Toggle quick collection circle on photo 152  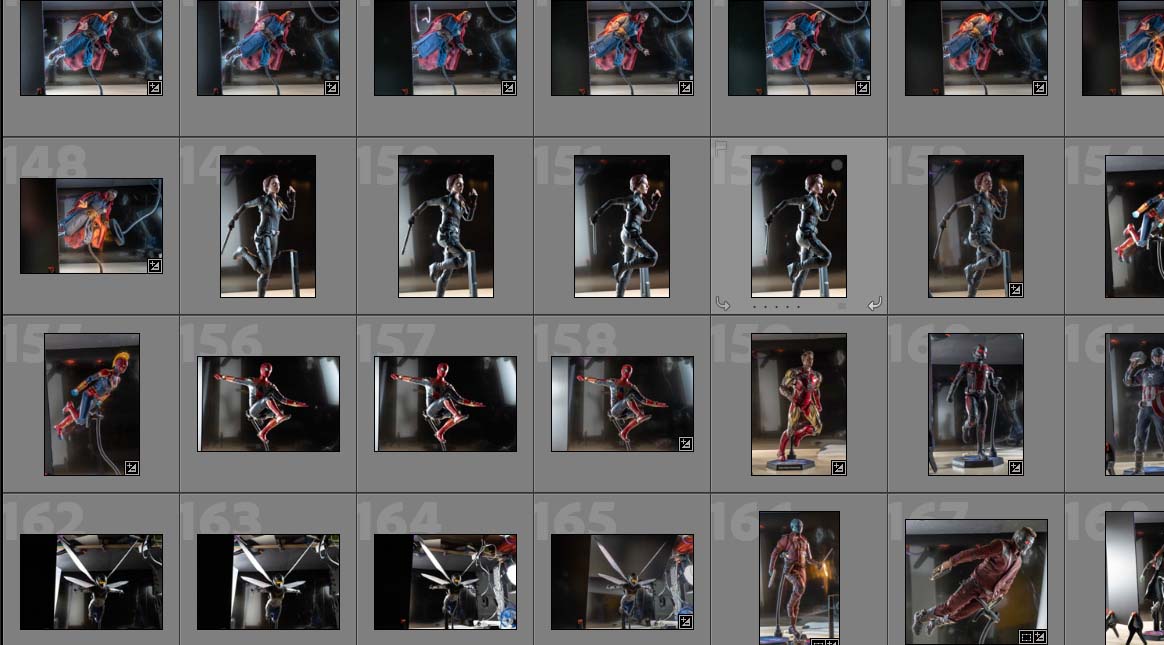[837, 164]
